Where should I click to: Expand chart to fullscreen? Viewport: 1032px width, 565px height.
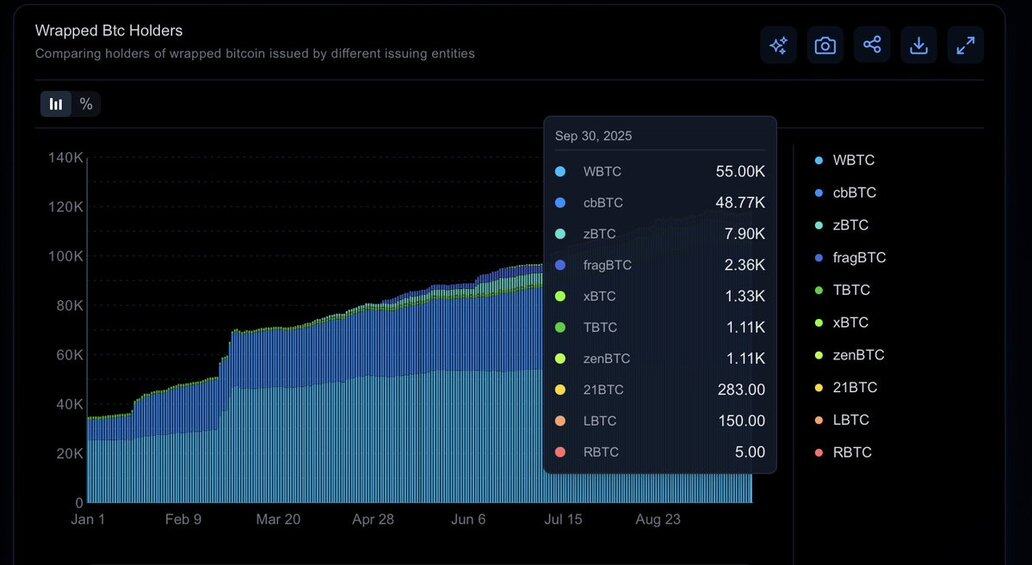pyautogui.click(x=965, y=45)
